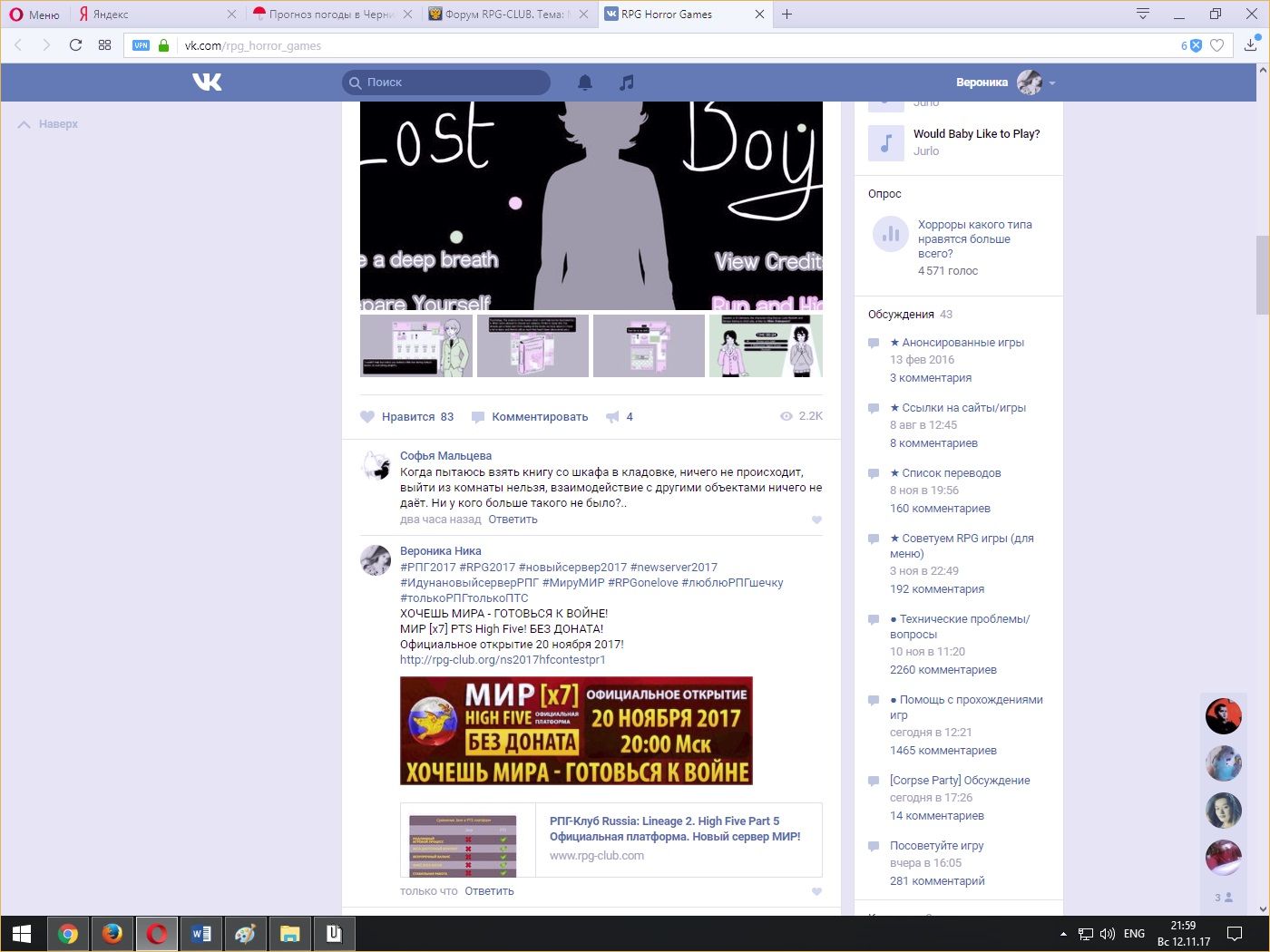Share post via megaphone icon

click(620, 417)
